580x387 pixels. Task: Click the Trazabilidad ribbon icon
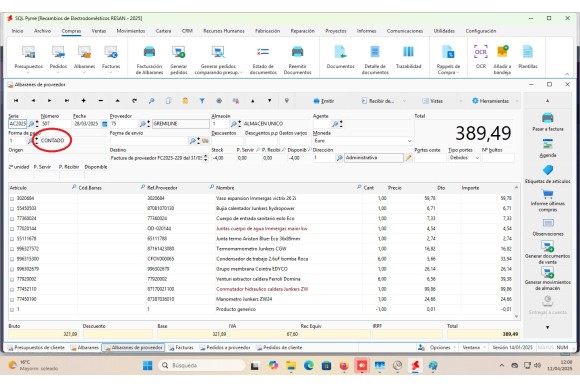click(408, 56)
